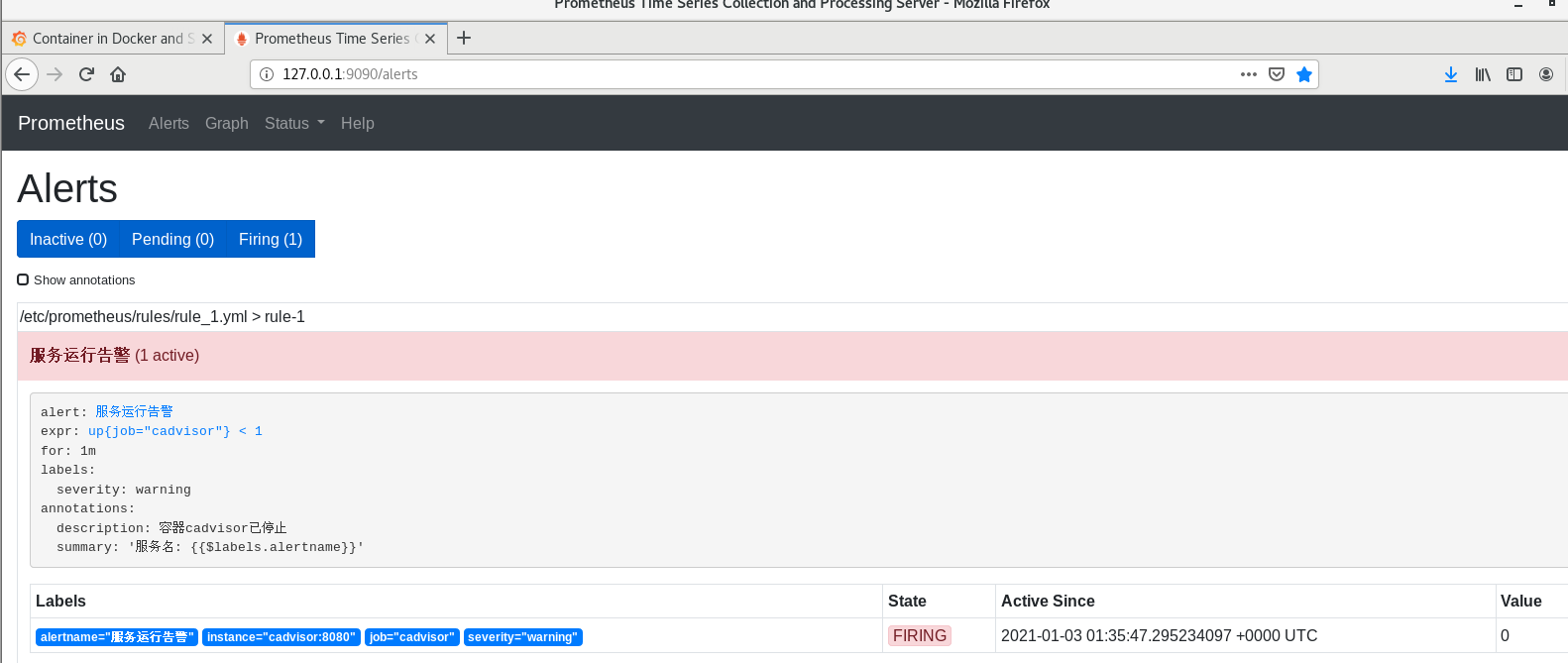
Task: Click the FIRING state badge
Action: [920, 636]
